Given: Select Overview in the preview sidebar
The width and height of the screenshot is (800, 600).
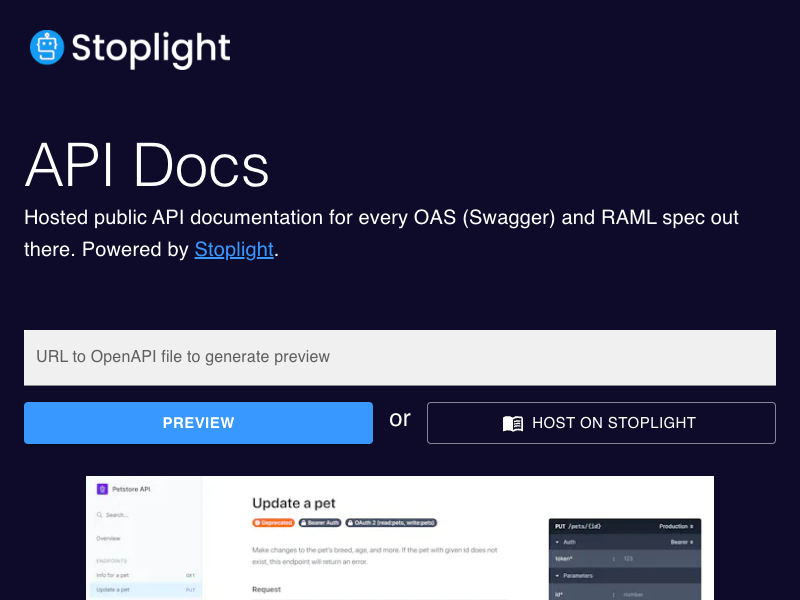Looking at the screenshot, I should point(108,538).
